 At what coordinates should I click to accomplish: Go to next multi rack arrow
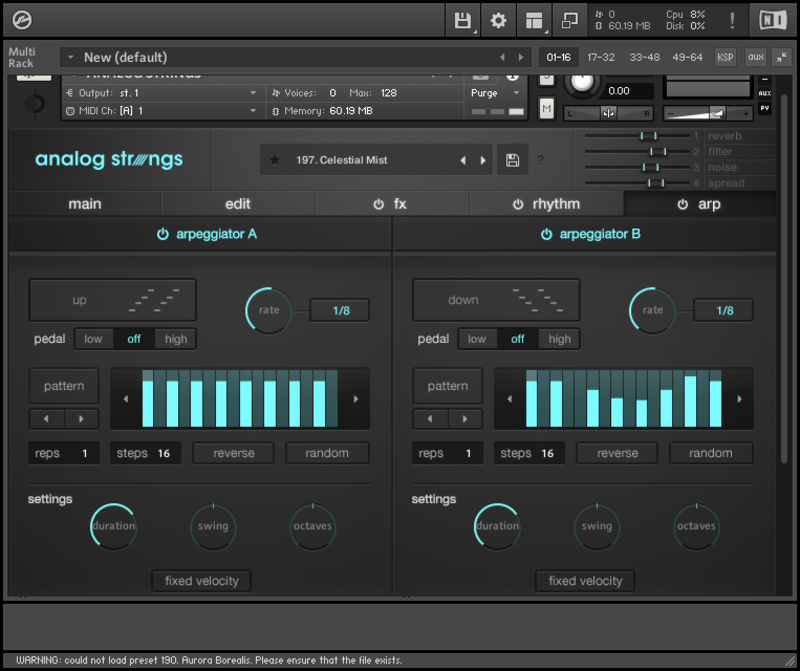coord(520,57)
